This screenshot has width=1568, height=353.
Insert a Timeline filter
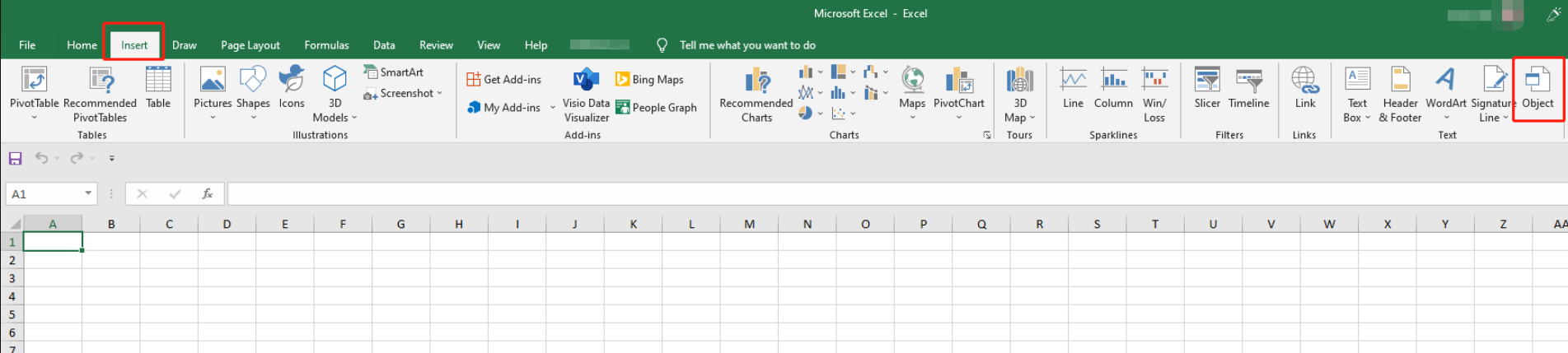[1248, 87]
